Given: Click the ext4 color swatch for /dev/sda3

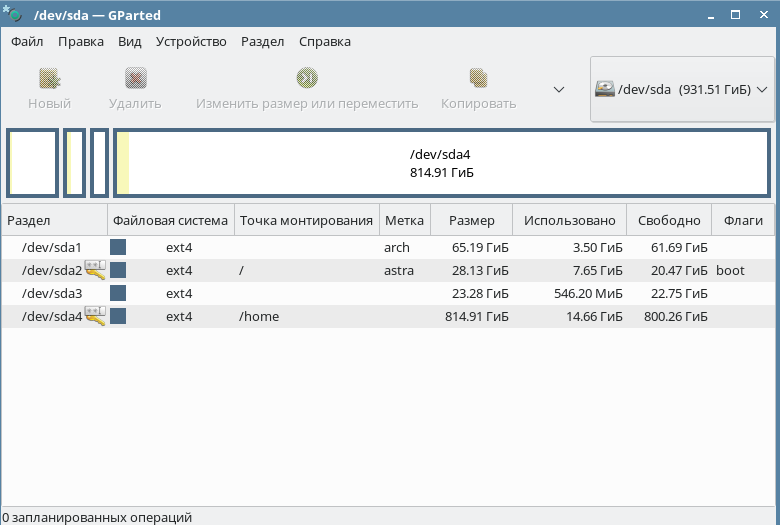Looking at the screenshot, I should (118, 293).
